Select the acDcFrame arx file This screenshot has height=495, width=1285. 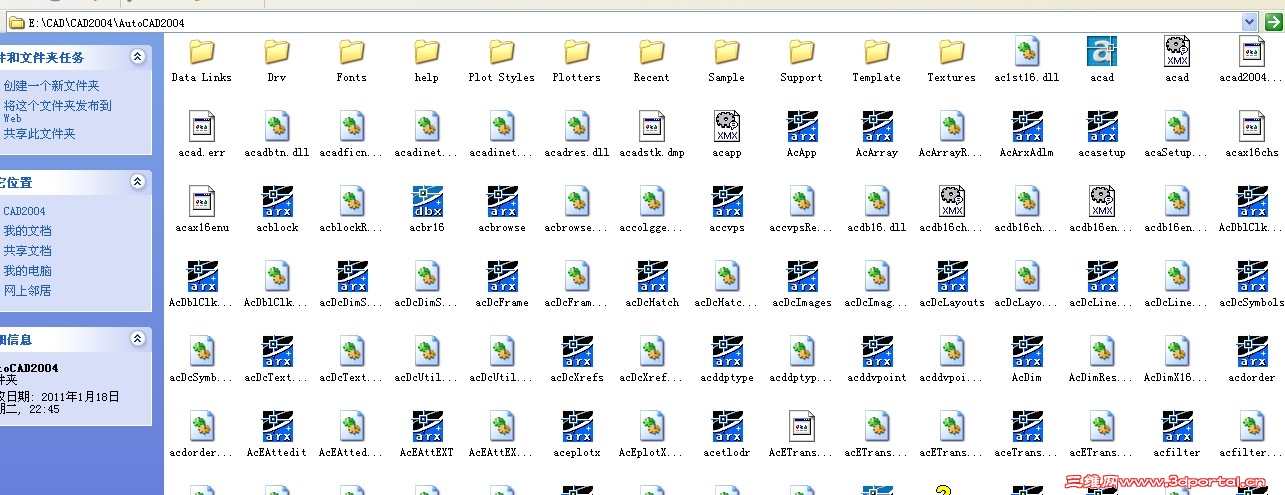click(x=502, y=286)
